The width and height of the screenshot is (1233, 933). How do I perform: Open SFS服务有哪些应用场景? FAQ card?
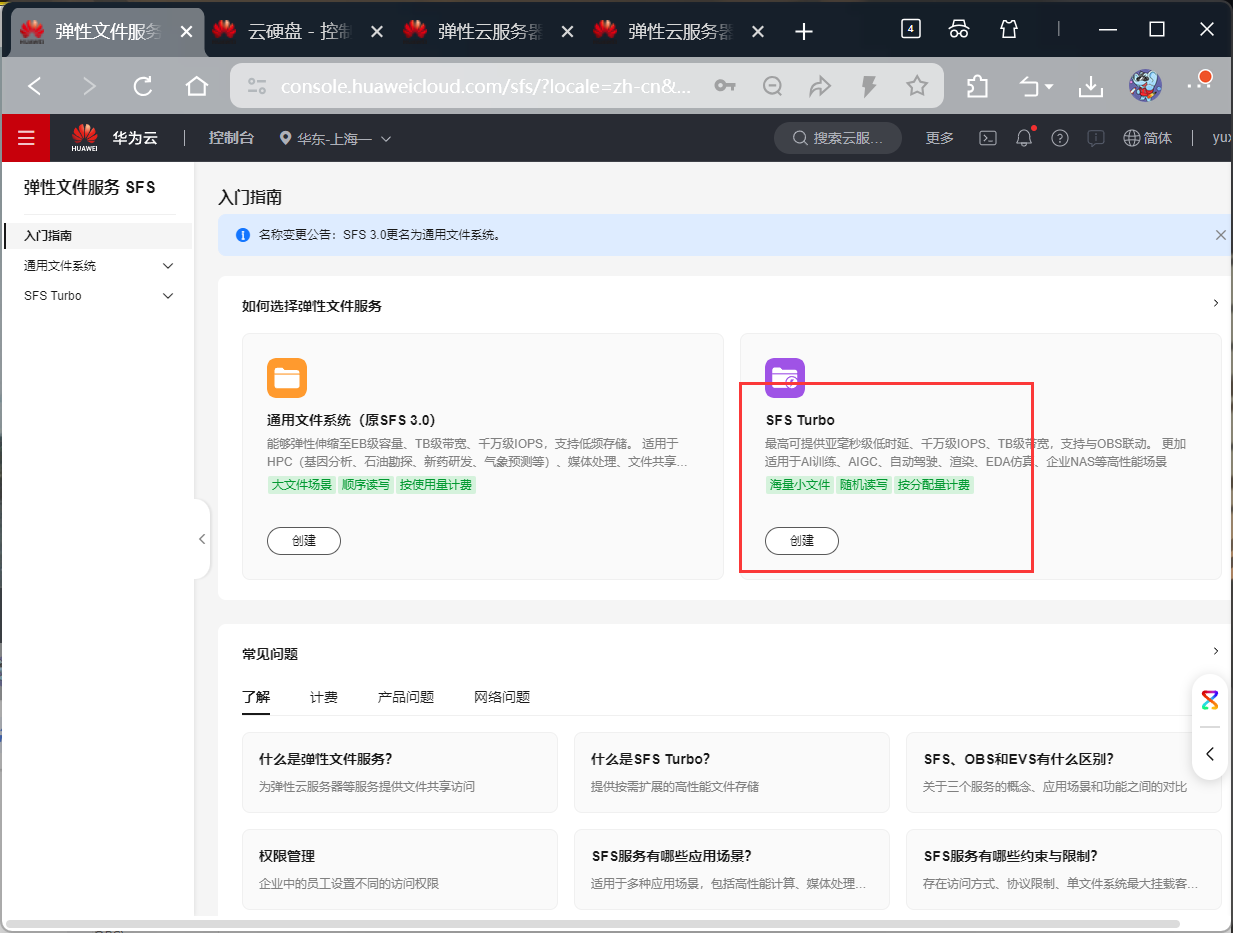pos(732,869)
